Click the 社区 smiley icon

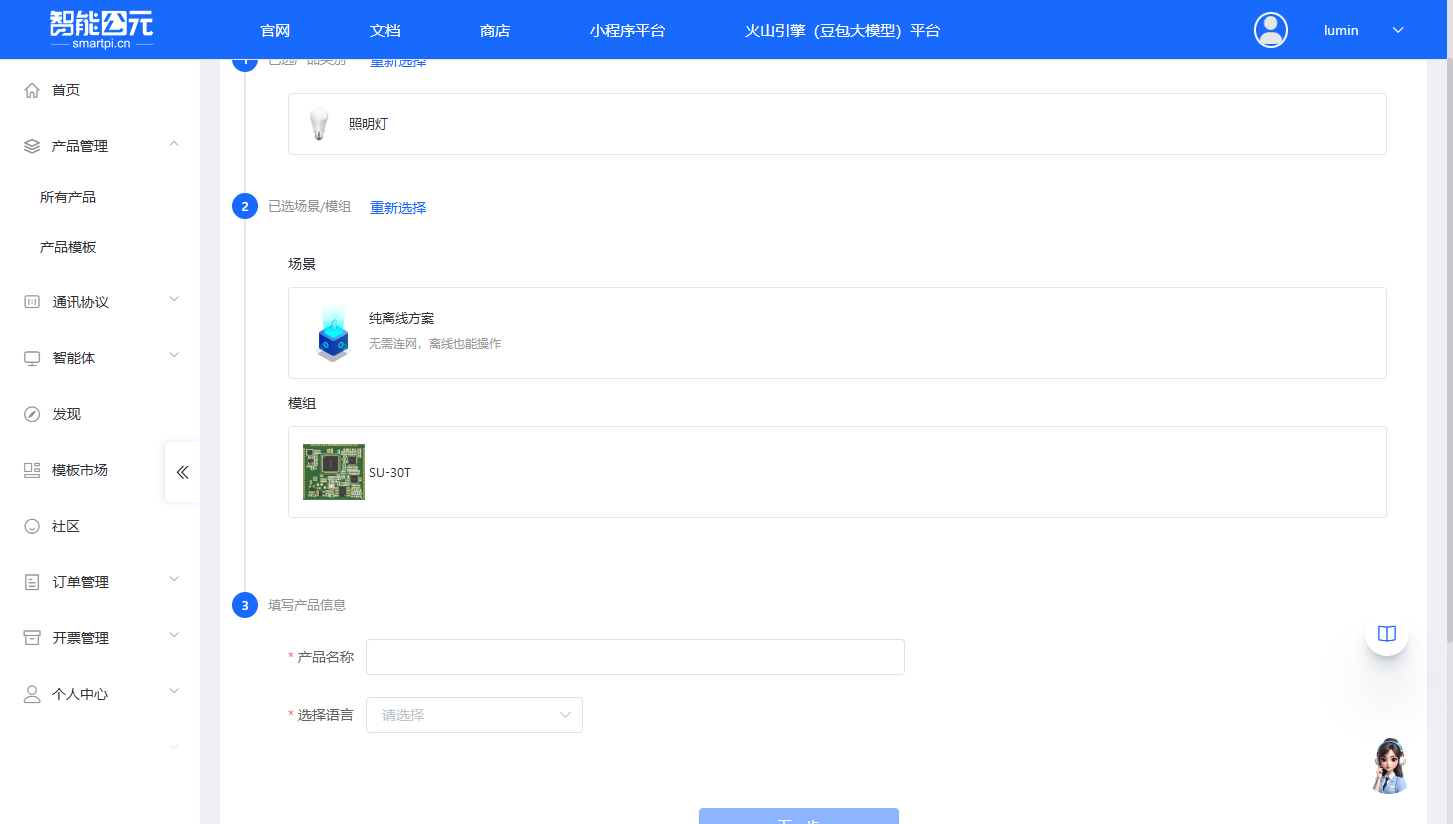[x=31, y=525]
